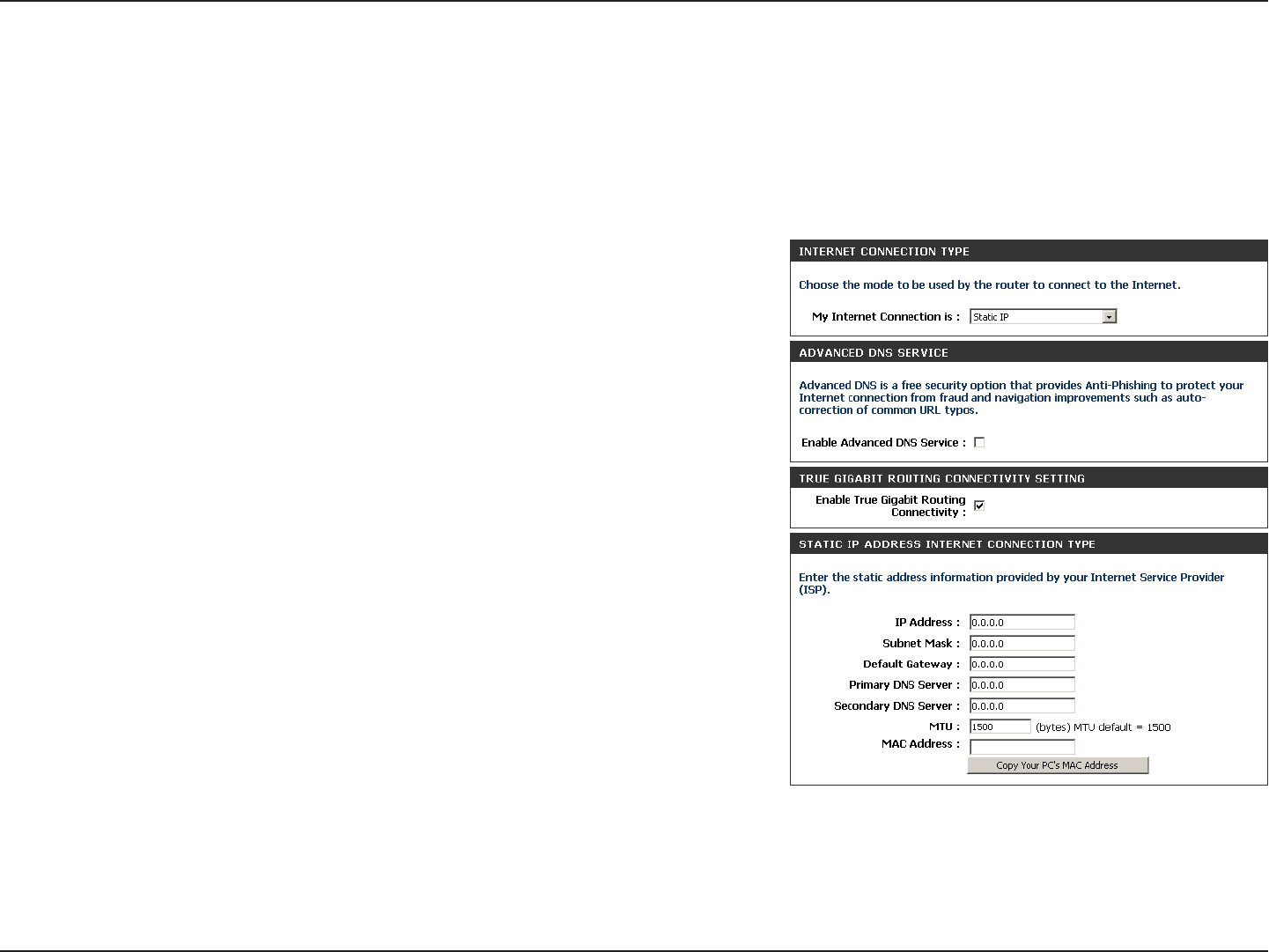Click the Subnet Mask input field
Viewport: 1269px width, 952px height.
point(1022,644)
